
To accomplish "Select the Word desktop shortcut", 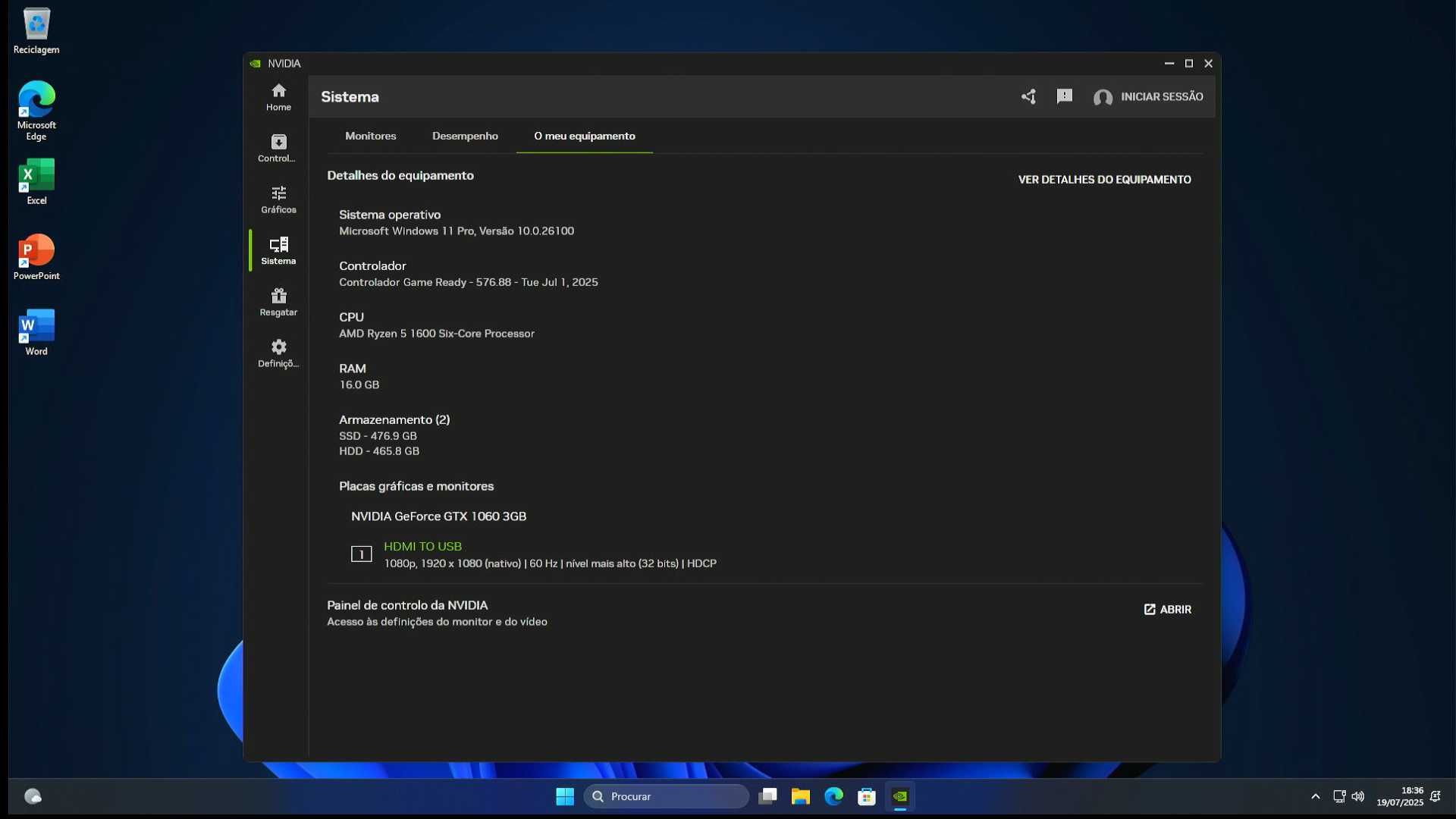I will (36, 332).
